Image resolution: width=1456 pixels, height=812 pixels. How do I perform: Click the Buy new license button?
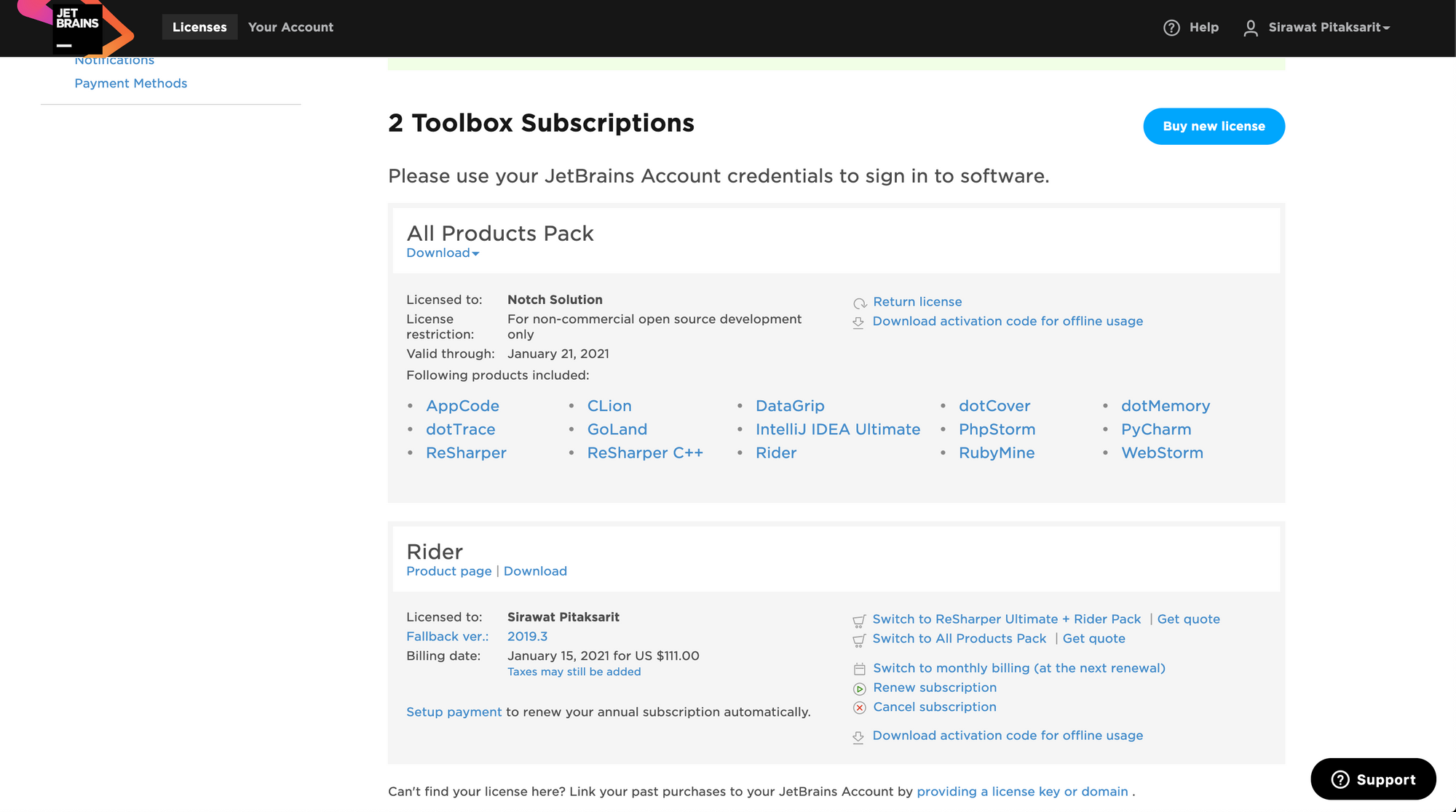(x=1213, y=125)
